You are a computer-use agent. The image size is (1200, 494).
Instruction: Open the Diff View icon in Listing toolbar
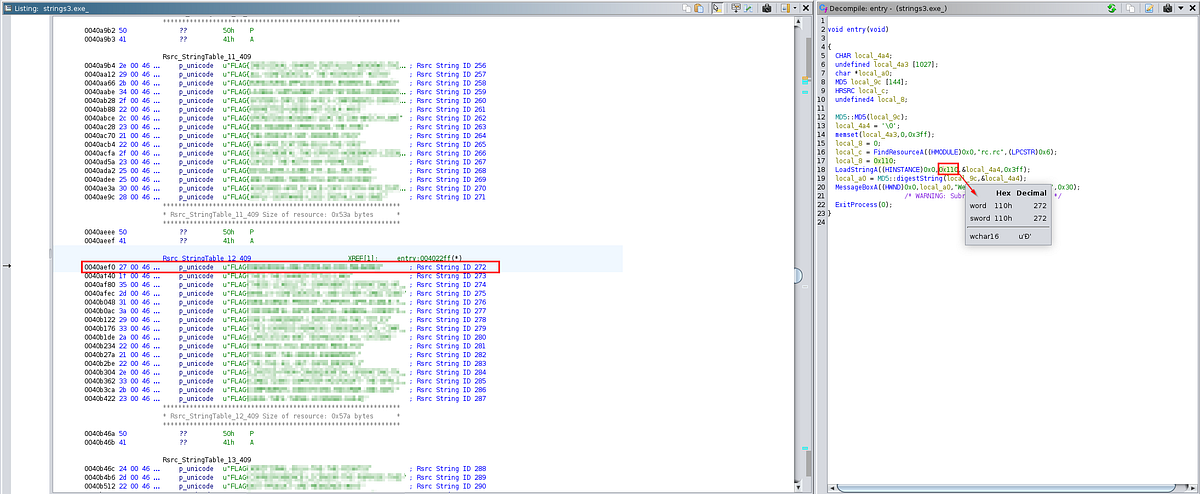click(748, 7)
